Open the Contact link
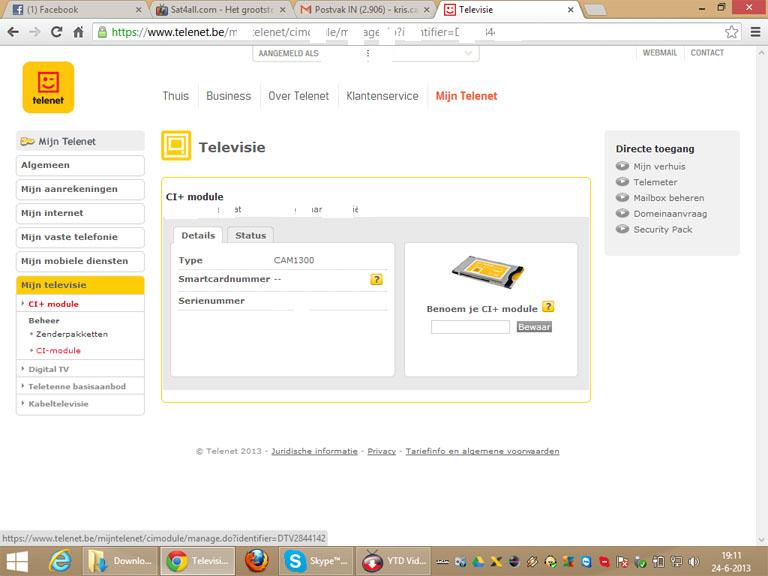768x576 pixels. [x=707, y=53]
